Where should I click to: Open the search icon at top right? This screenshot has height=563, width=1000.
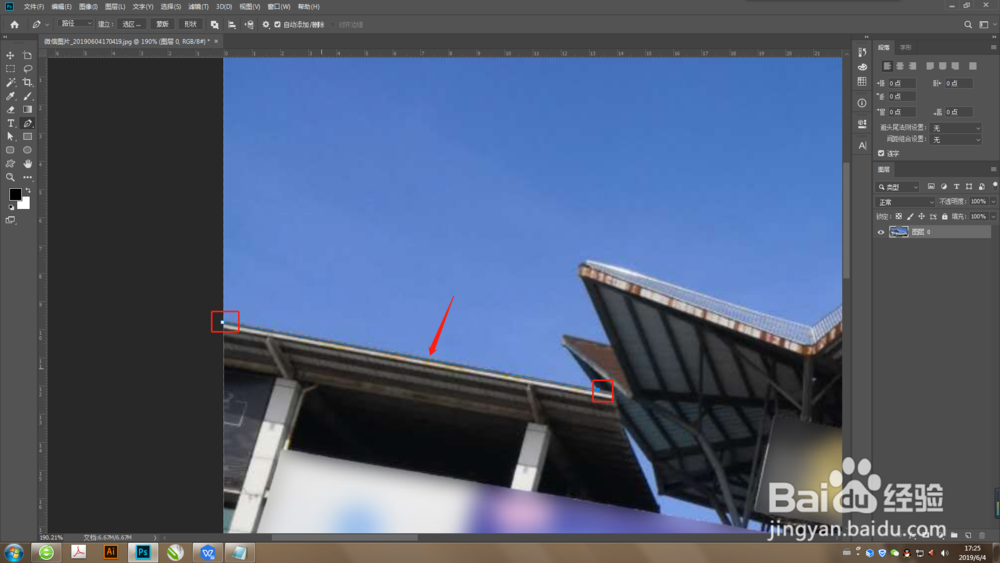coord(968,24)
